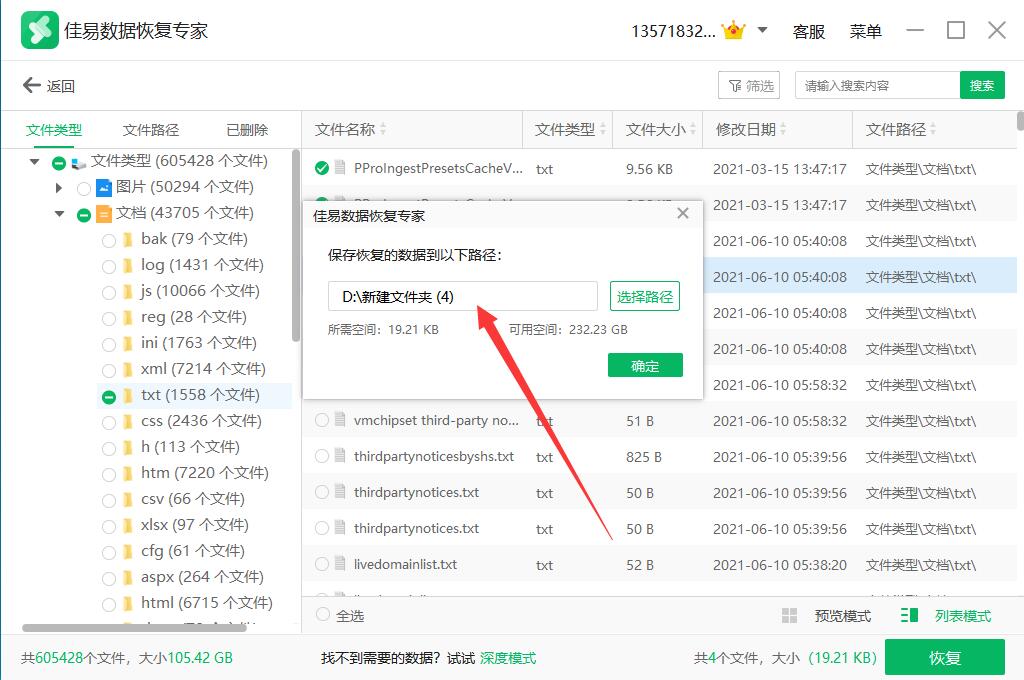Click the 列表模式 list view icon
Screen dimensions: 1024x680
tap(909, 615)
